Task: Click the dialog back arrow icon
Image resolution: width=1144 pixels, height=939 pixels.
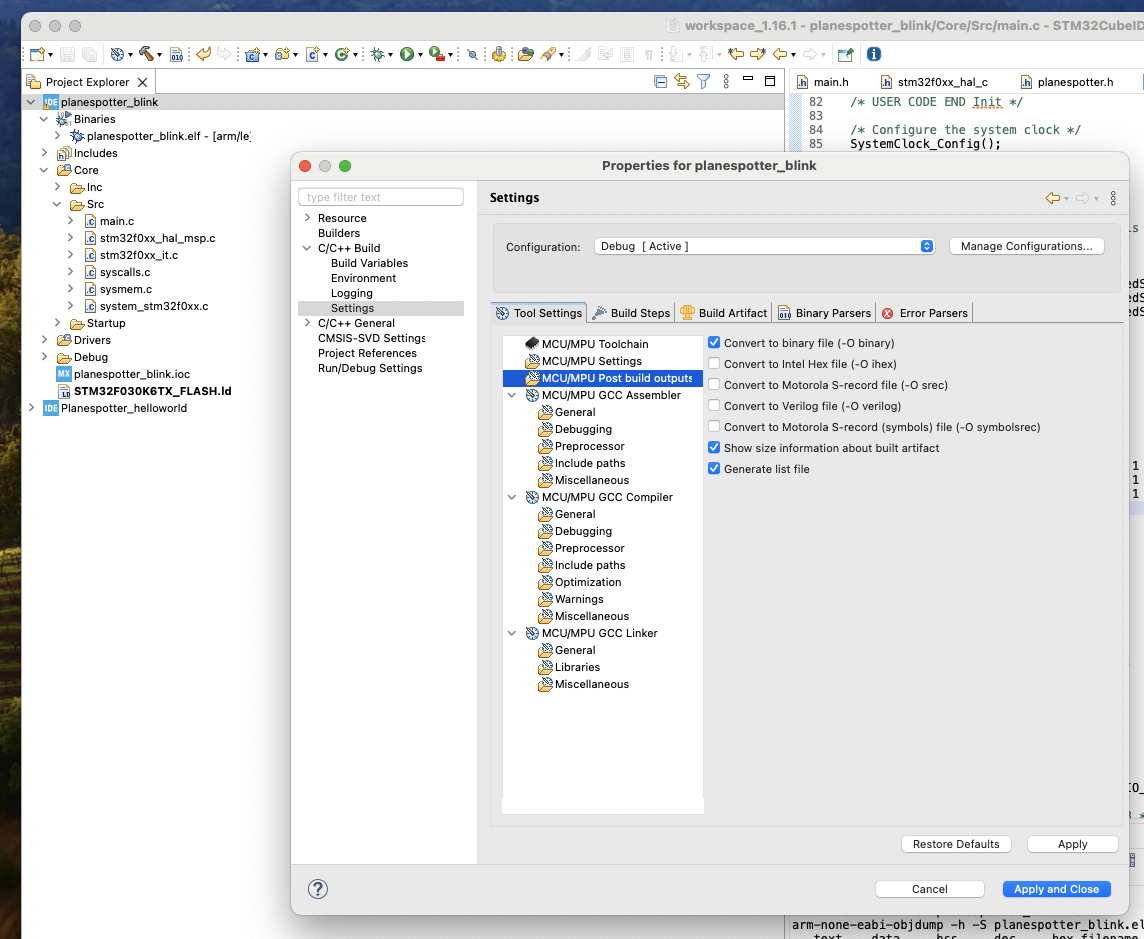Action: [1052, 198]
